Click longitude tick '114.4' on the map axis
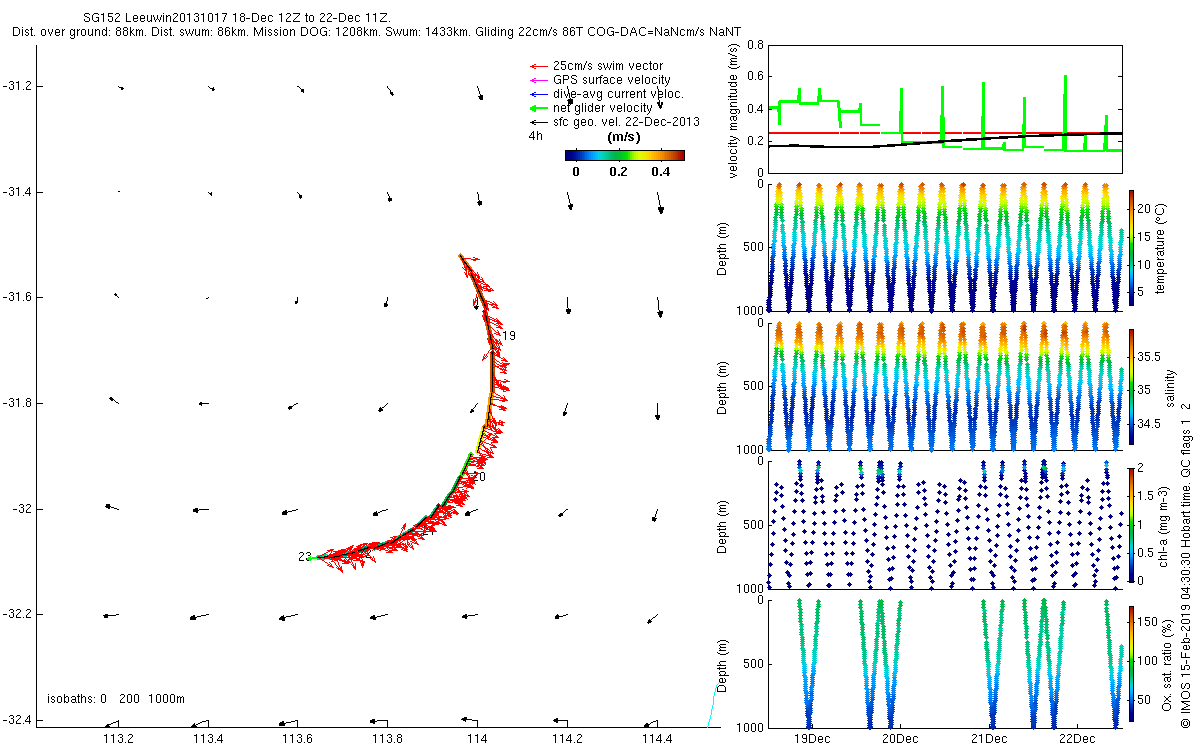 tap(656, 739)
